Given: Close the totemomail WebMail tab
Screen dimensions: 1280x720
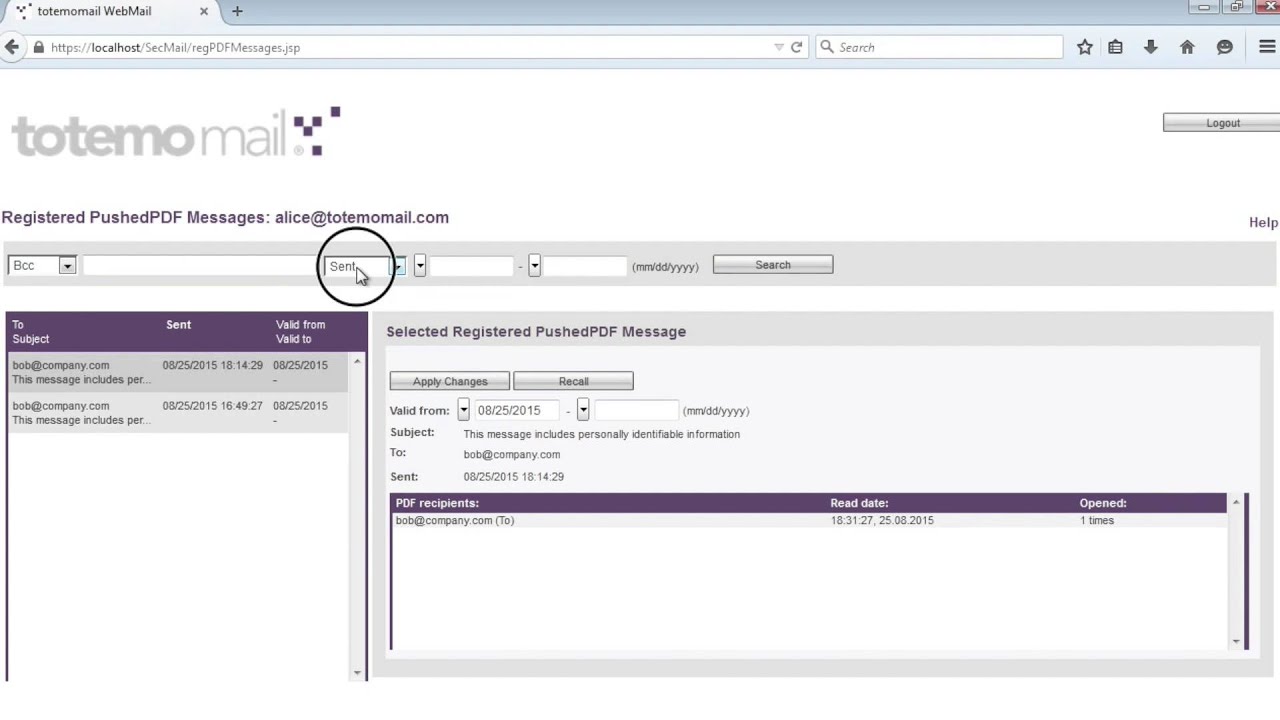Looking at the screenshot, I should point(204,11).
